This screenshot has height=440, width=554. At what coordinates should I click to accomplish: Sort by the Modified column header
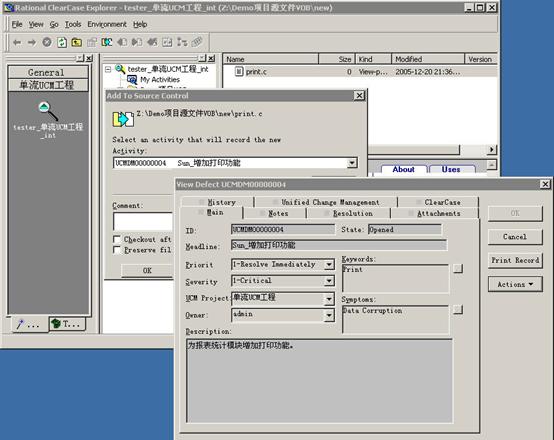click(428, 59)
